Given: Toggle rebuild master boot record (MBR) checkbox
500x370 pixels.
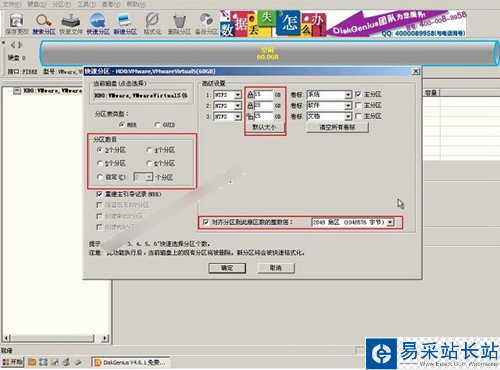Looking at the screenshot, I should (99, 194).
